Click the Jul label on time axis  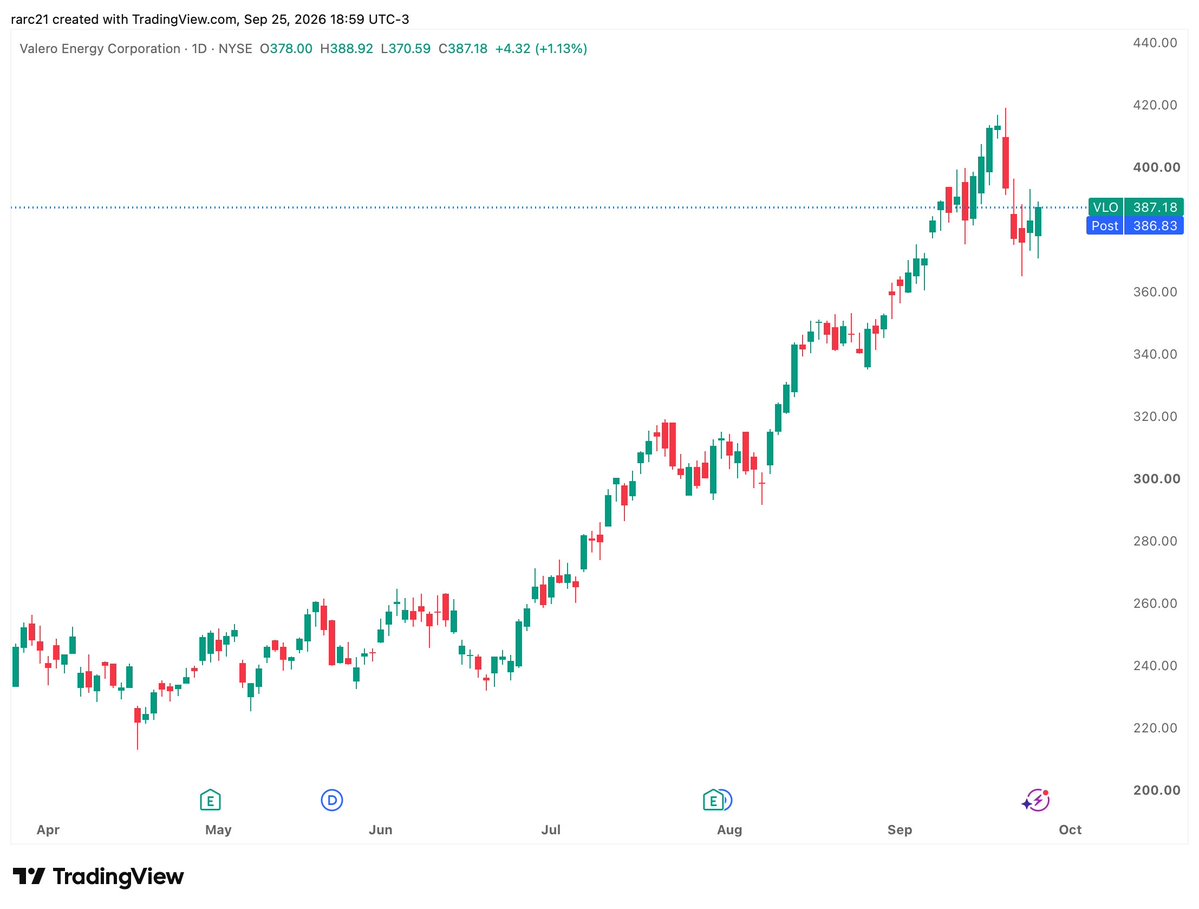tap(551, 830)
